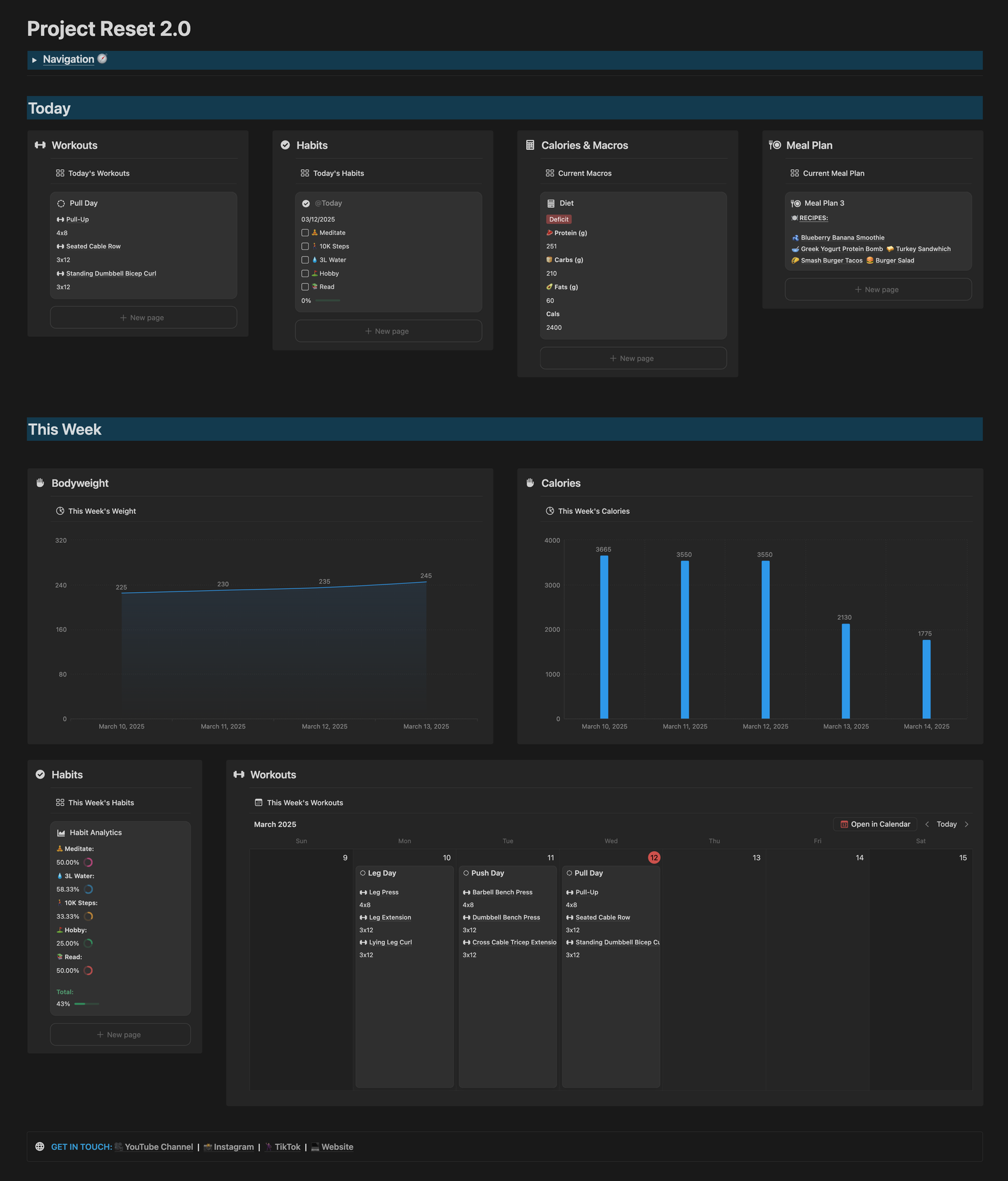Go to previous week with left chevron
The height and width of the screenshot is (1181, 1008).
tap(927, 824)
